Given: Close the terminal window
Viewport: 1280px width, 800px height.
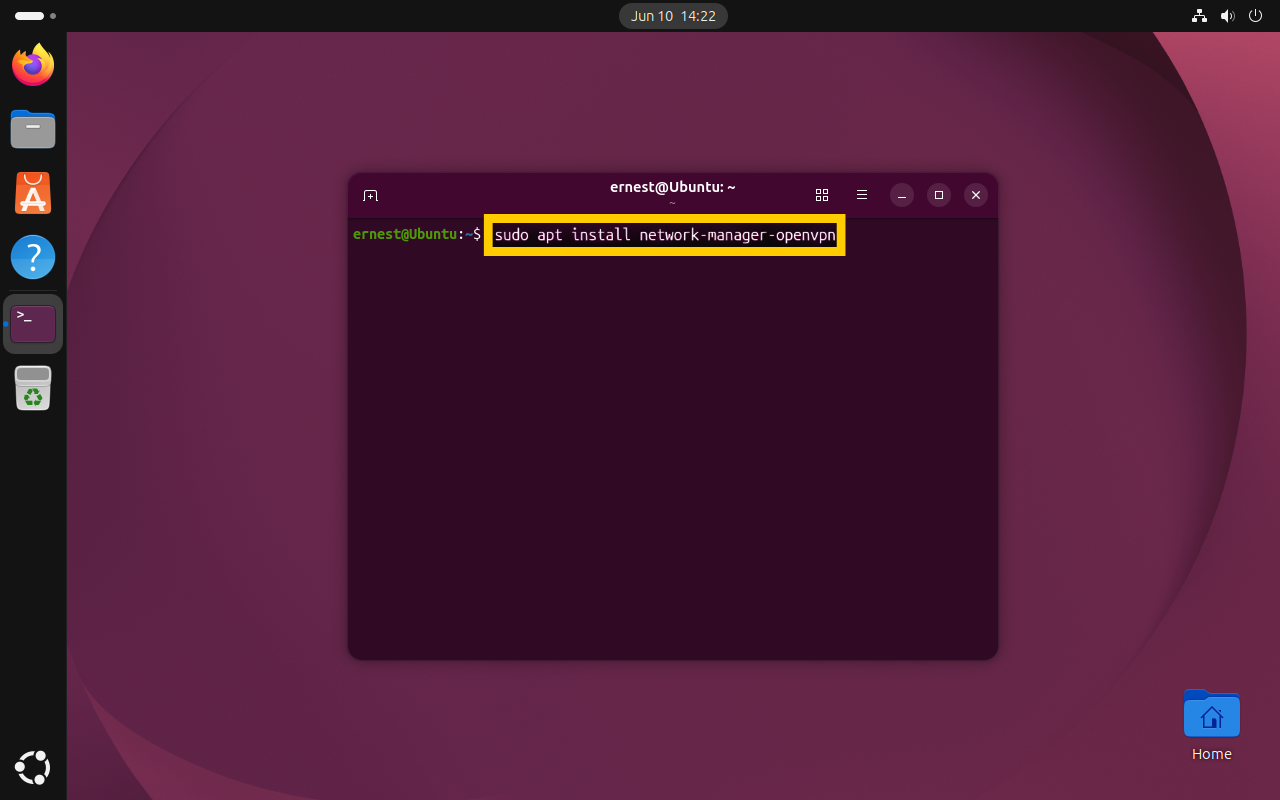Looking at the screenshot, I should point(976,195).
